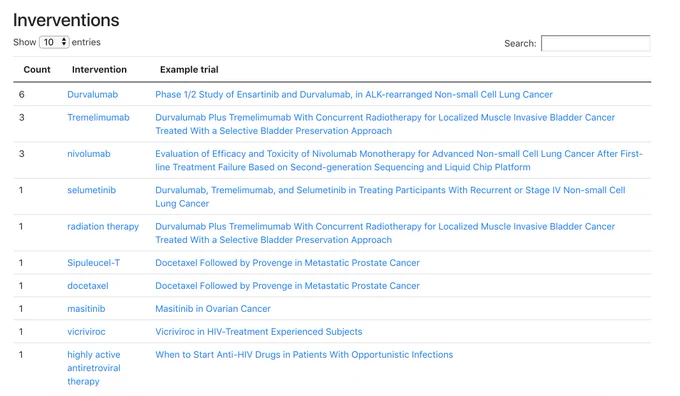Open highly active antiretroviral therapy link
The height and width of the screenshot is (396, 680).
pos(94,368)
